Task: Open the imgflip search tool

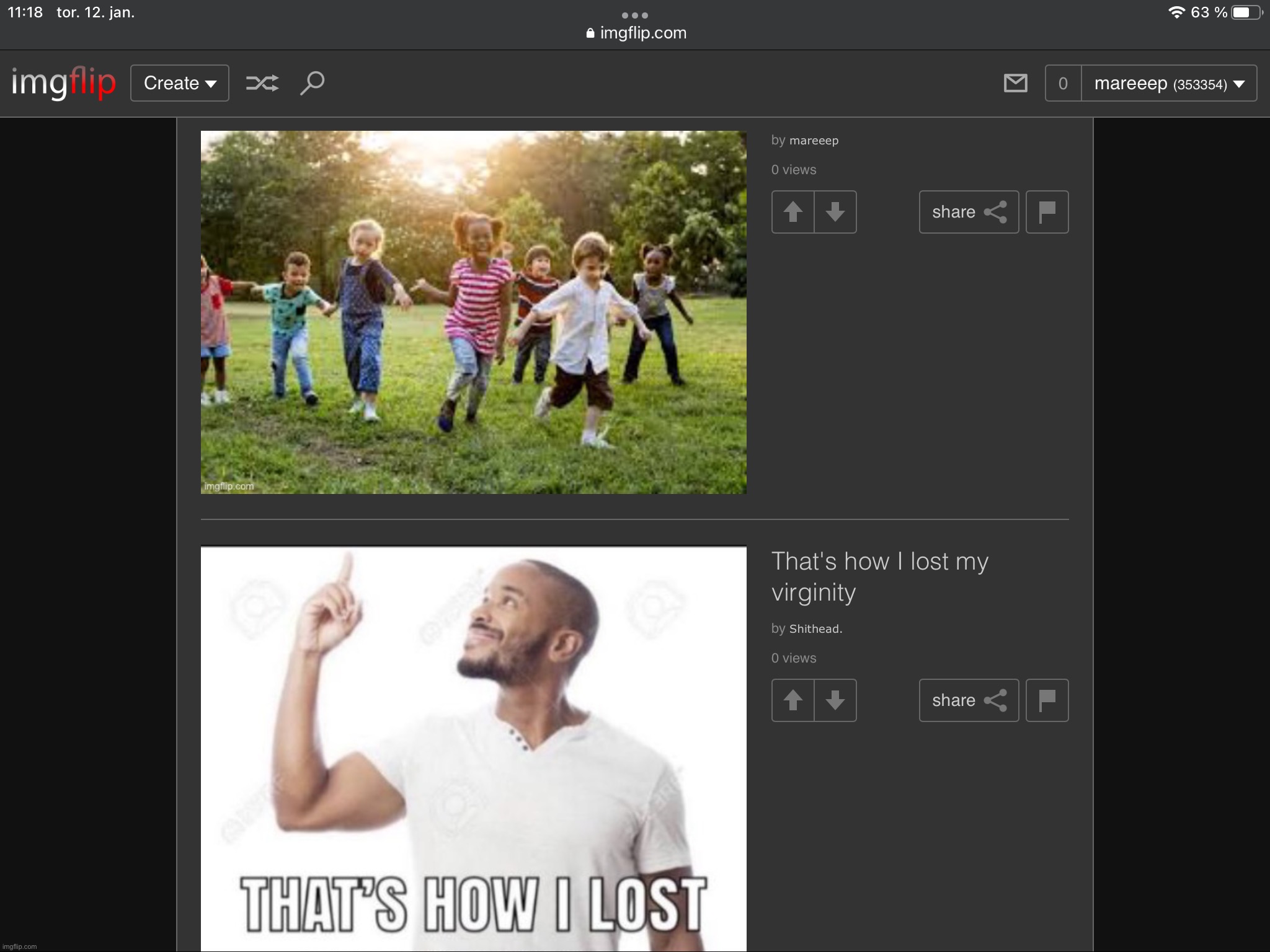Action: 313,82
